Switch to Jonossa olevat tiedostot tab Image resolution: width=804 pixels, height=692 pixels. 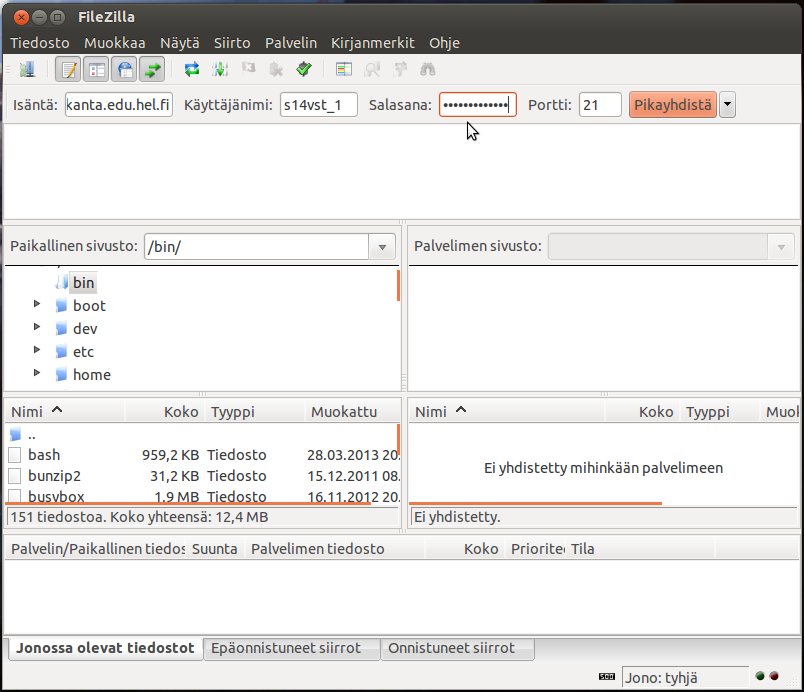(105, 648)
